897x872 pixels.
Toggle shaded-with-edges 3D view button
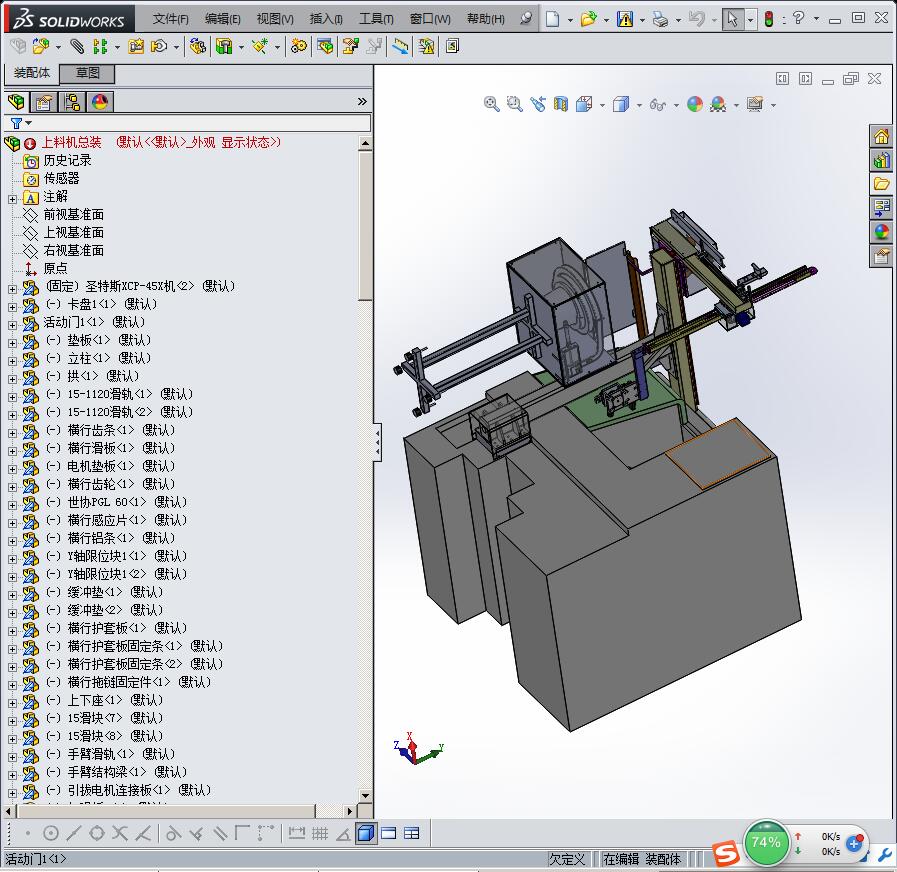(366, 833)
